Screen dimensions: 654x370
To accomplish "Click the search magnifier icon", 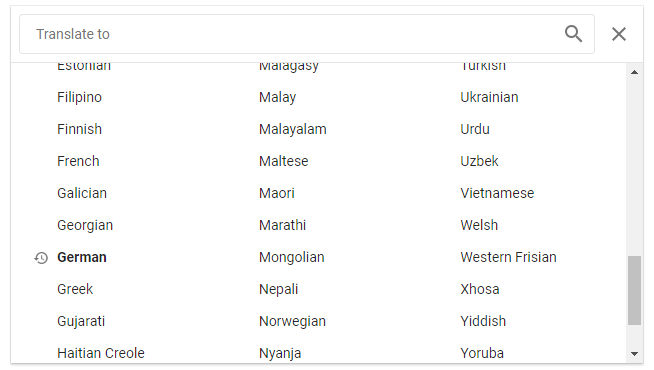I will tap(573, 34).
